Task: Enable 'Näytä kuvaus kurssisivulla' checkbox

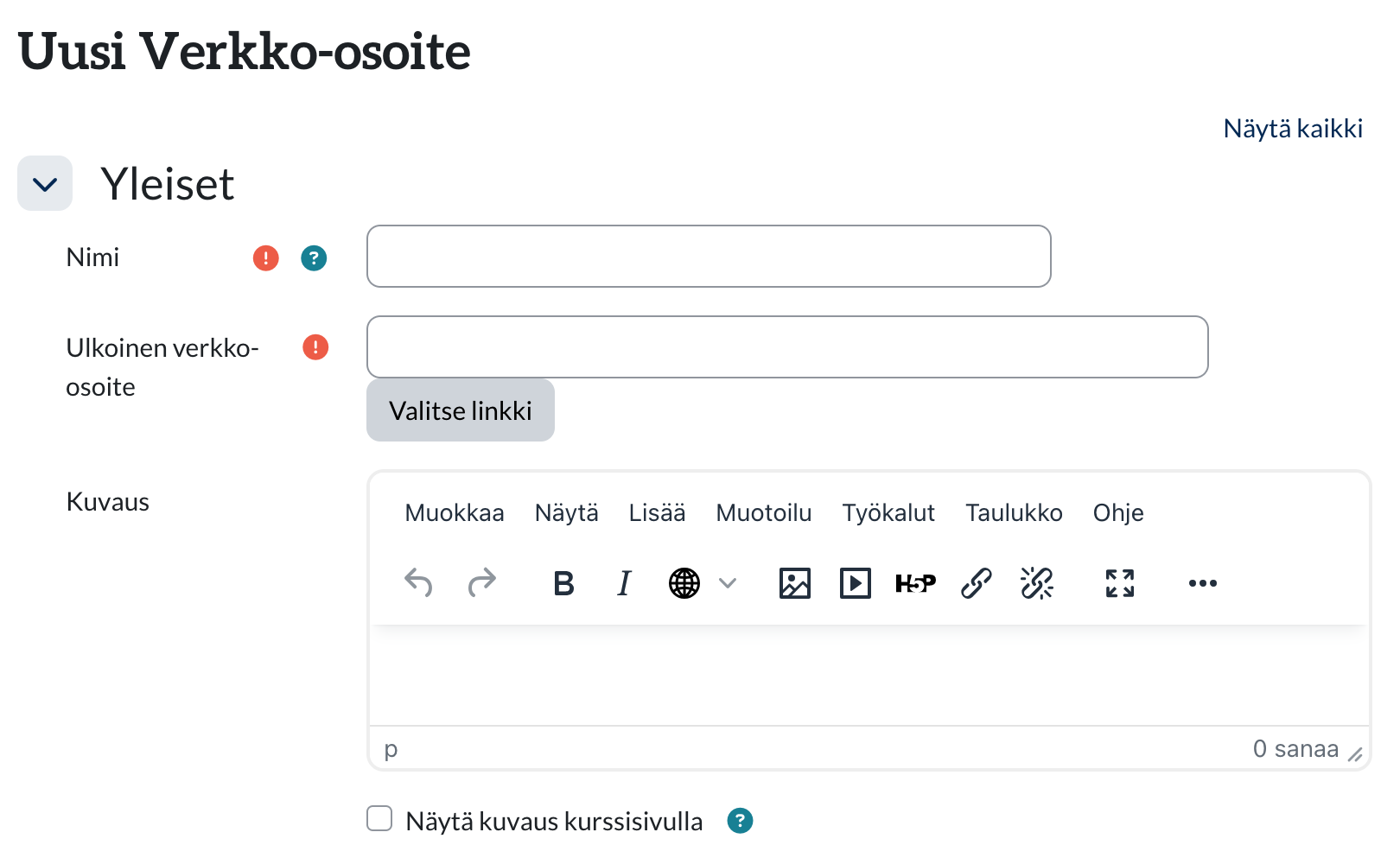Action: click(x=379, y=818)
